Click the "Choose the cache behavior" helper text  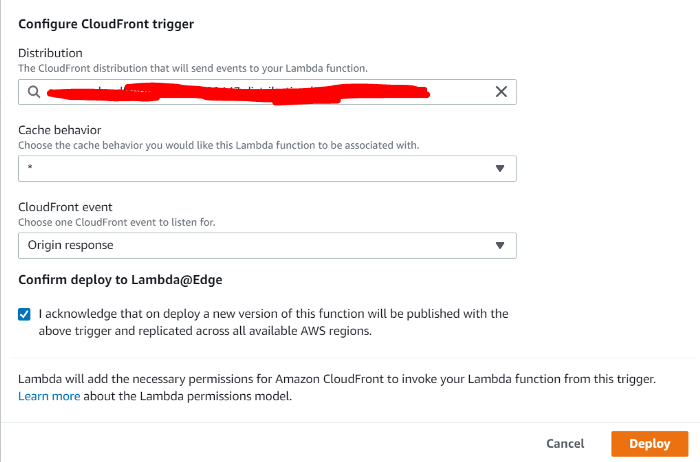pos(218,145)
